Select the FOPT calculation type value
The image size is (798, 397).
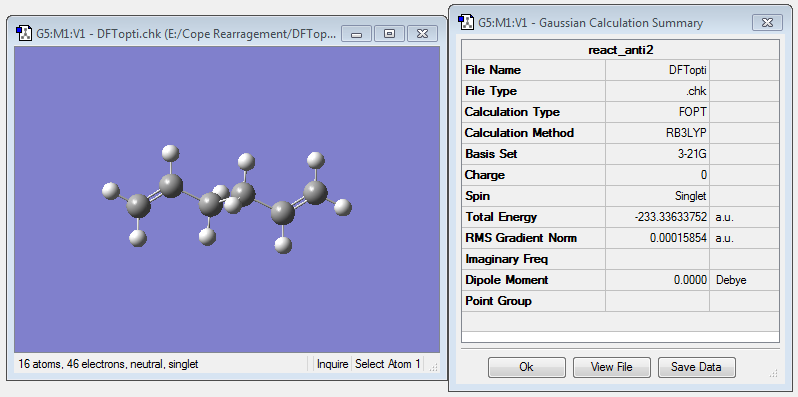pyautogui.click(x=693, y=112)
